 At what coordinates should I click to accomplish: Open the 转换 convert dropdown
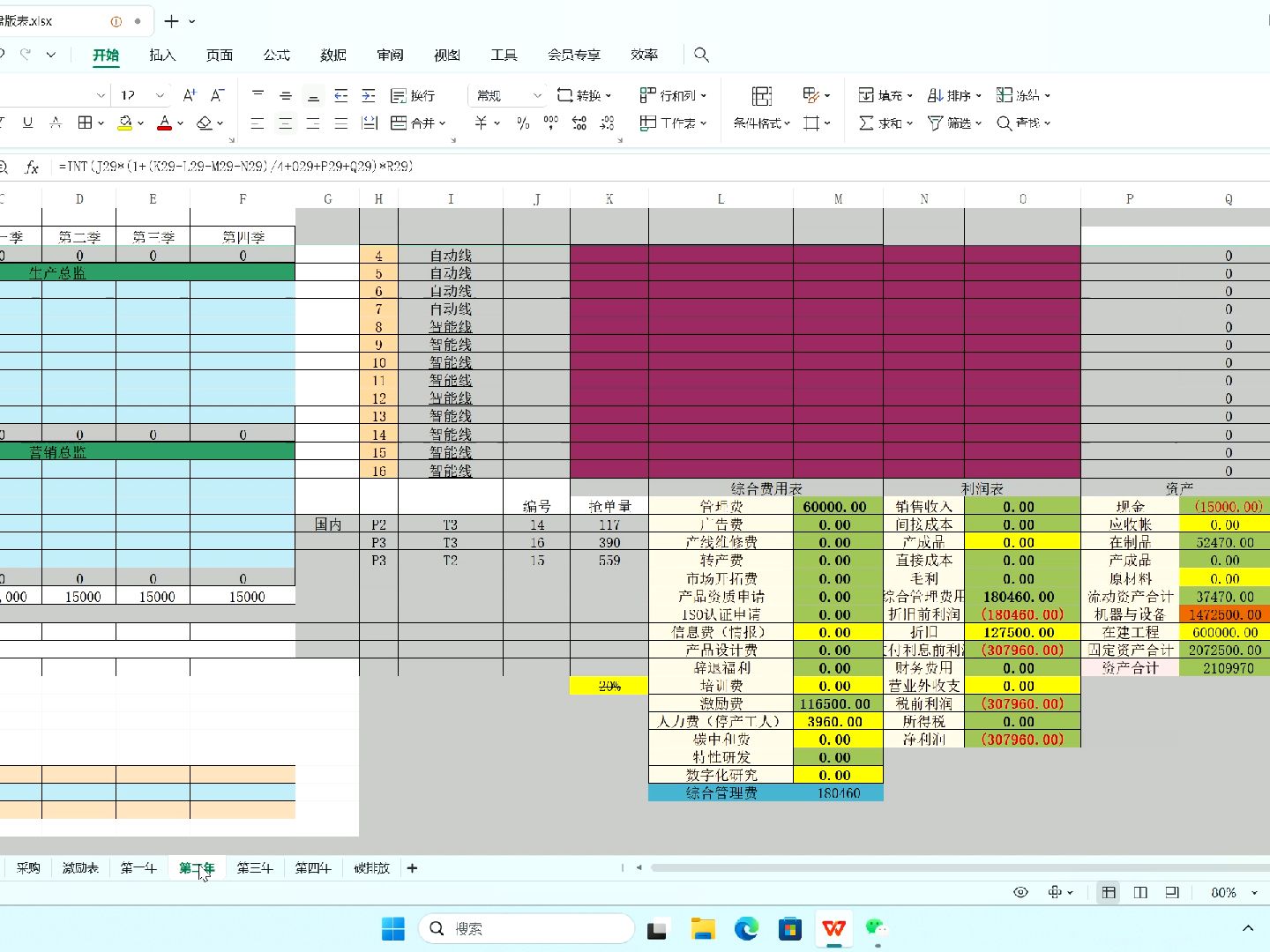coord(584,95)
